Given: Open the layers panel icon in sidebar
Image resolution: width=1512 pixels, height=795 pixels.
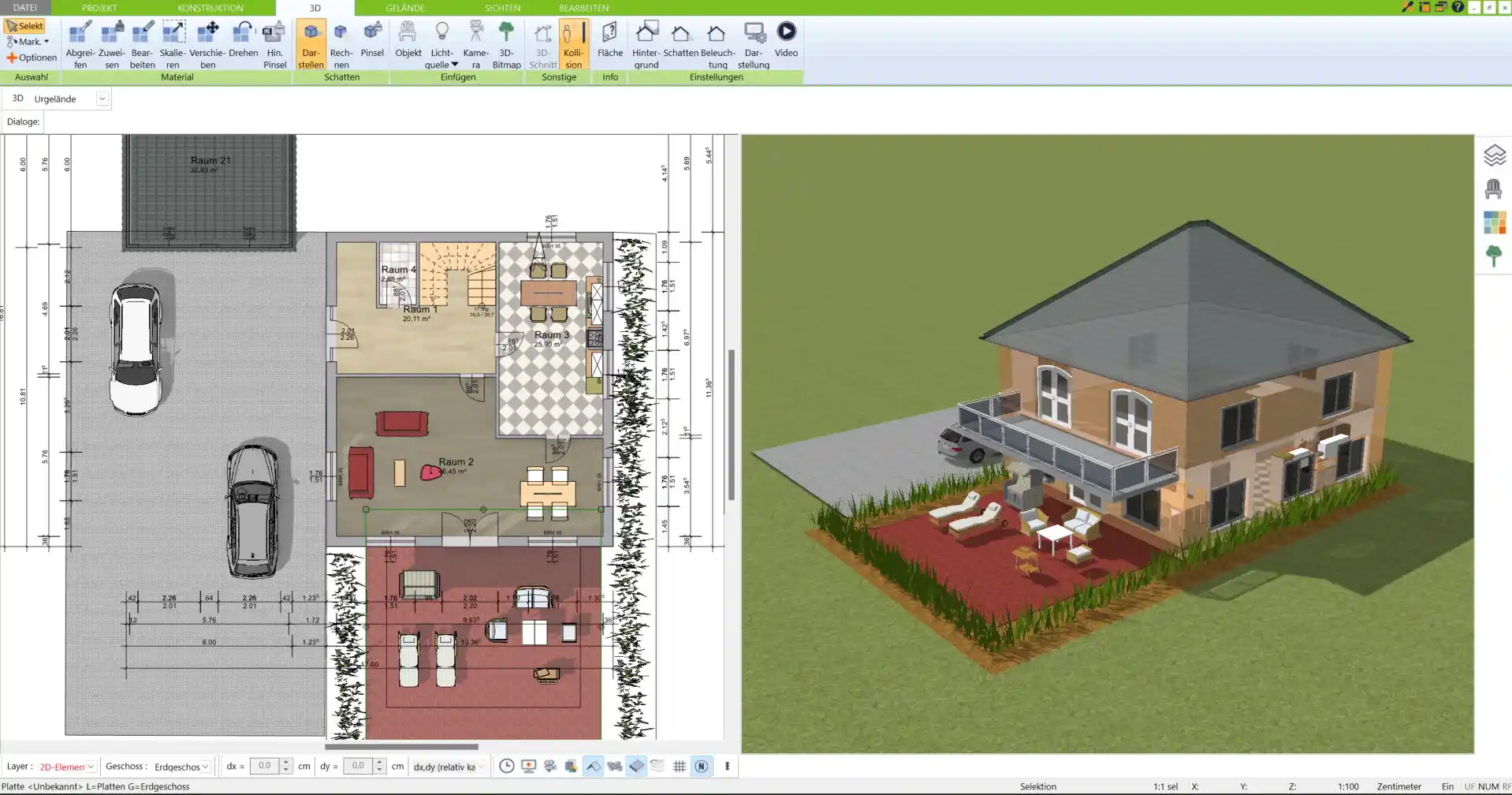Looking at the screenshot, I should [x=1494, y=155].
